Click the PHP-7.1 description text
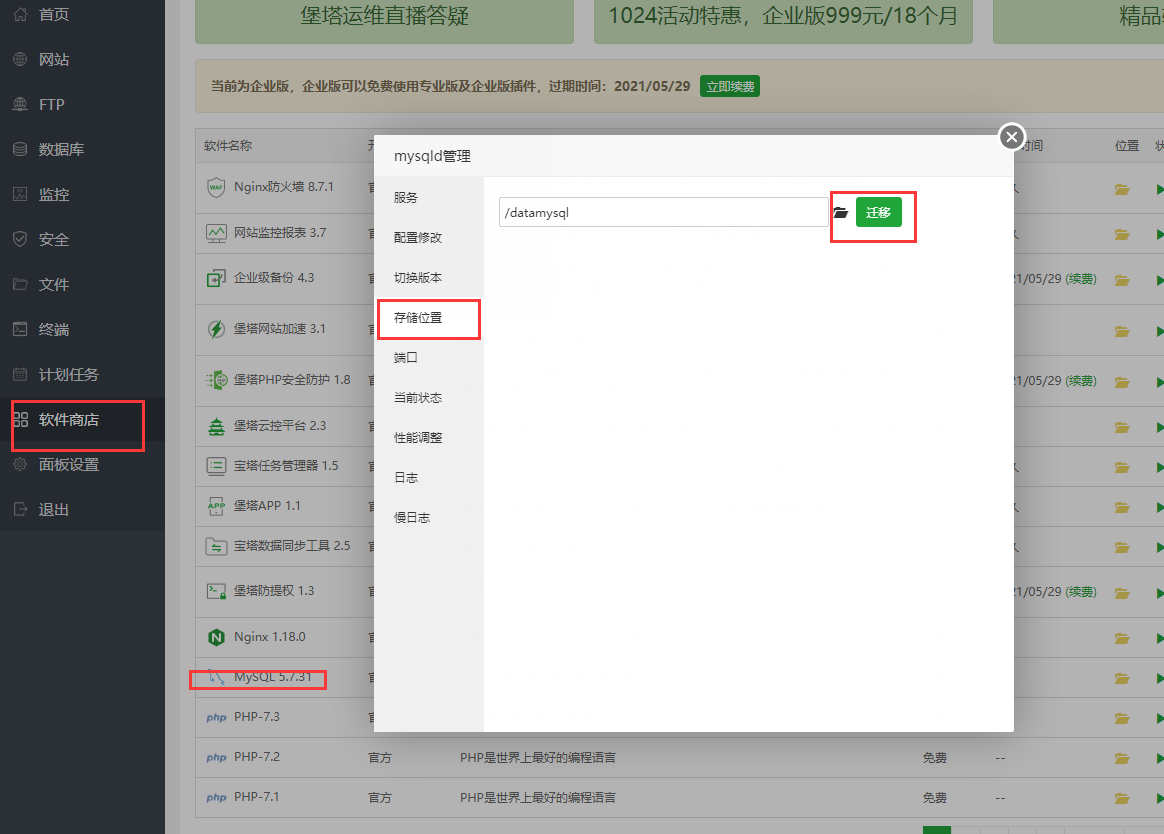The image size is (1164, 834). pyautogui.click(x=537, y=798)
